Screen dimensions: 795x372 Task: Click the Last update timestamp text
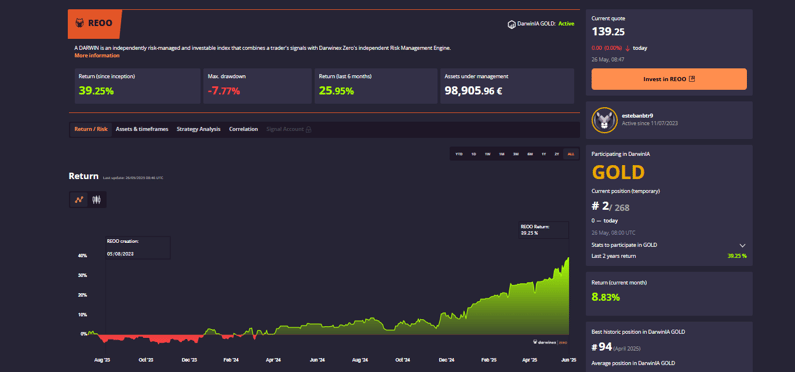[x=133, y=178]
